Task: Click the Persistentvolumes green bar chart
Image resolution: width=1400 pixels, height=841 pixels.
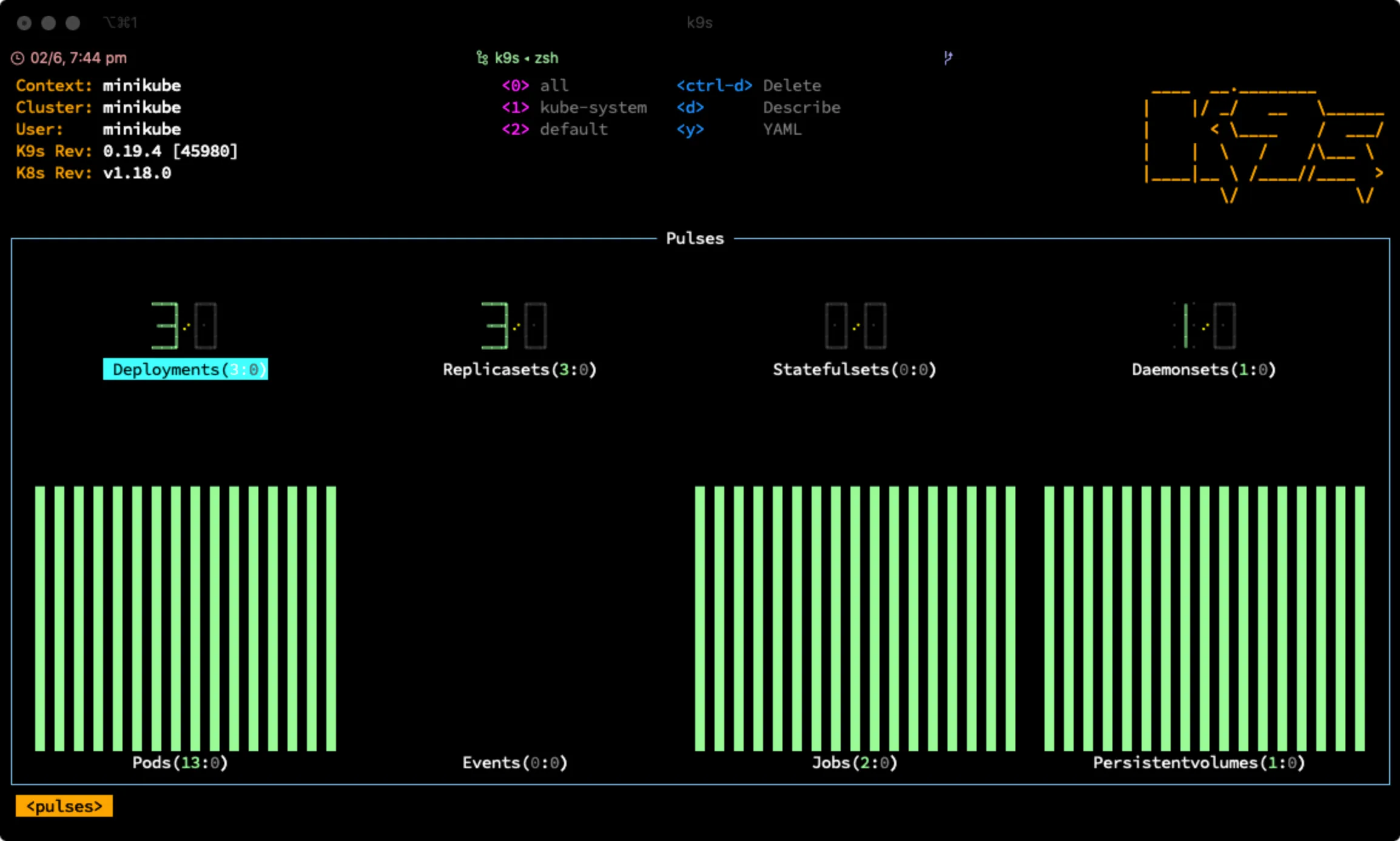Action: 1204,618
